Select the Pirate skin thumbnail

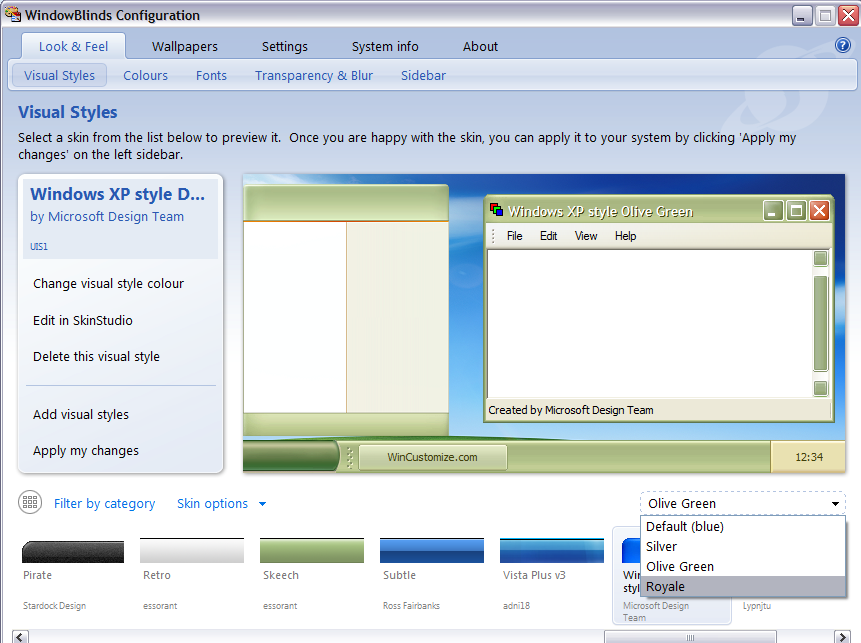[x=72, y=551]
